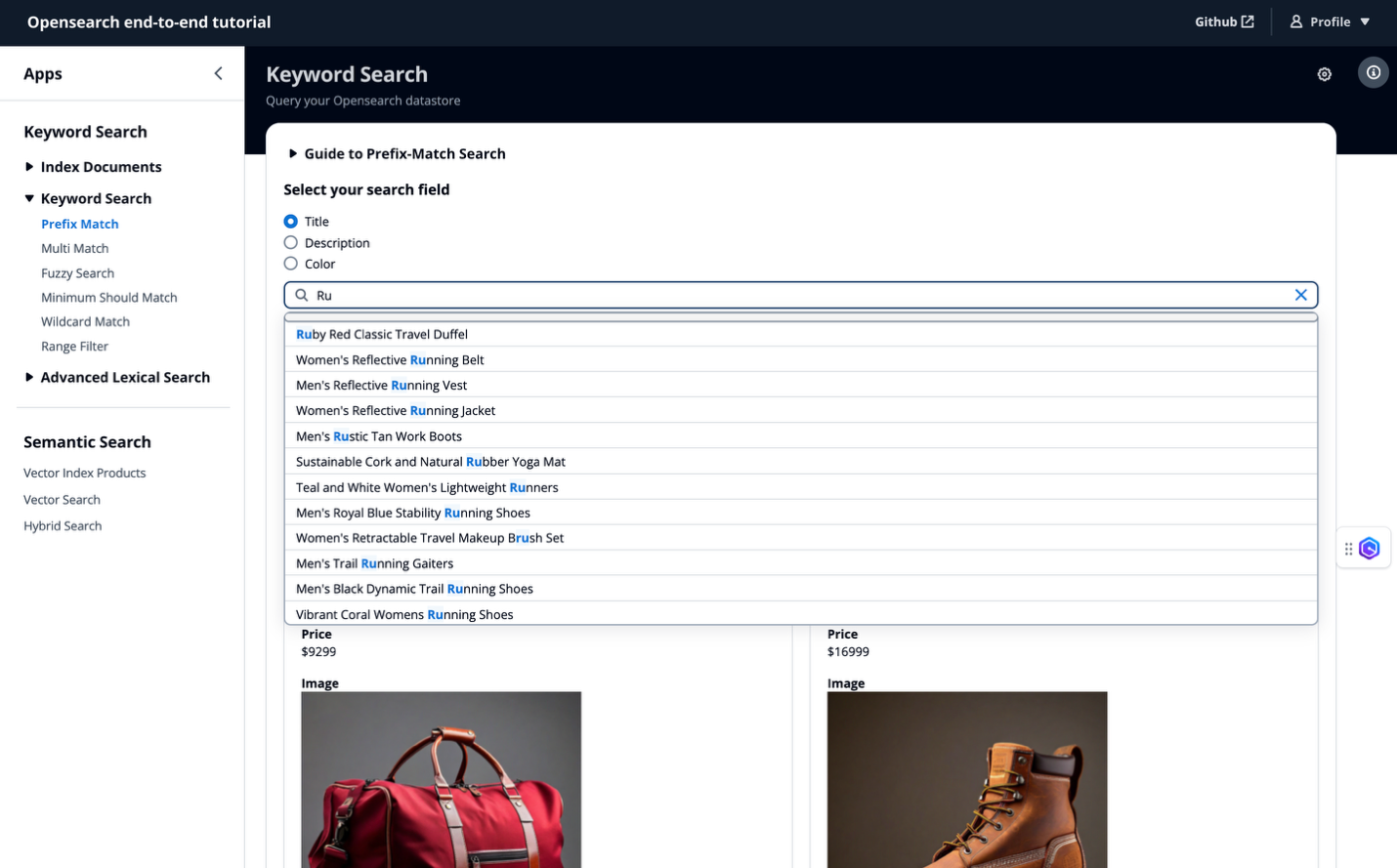
Task: Open the Hybrid Search page
Action: click(x=63, y=525)
